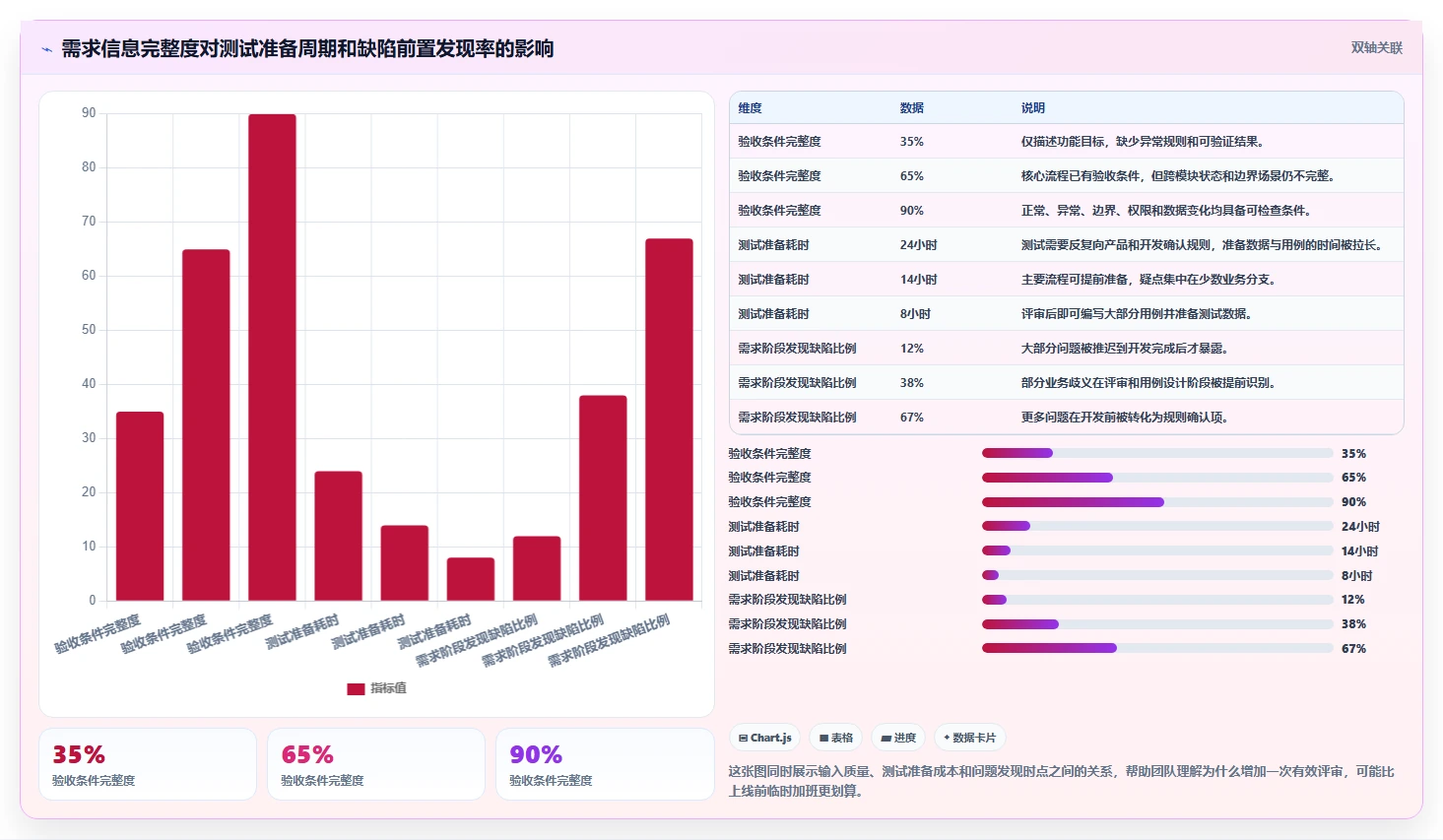The image size is (1443, 840).
Task: Click the description 主要流程可提前准备…
Action: click(x=1150, y=280)
